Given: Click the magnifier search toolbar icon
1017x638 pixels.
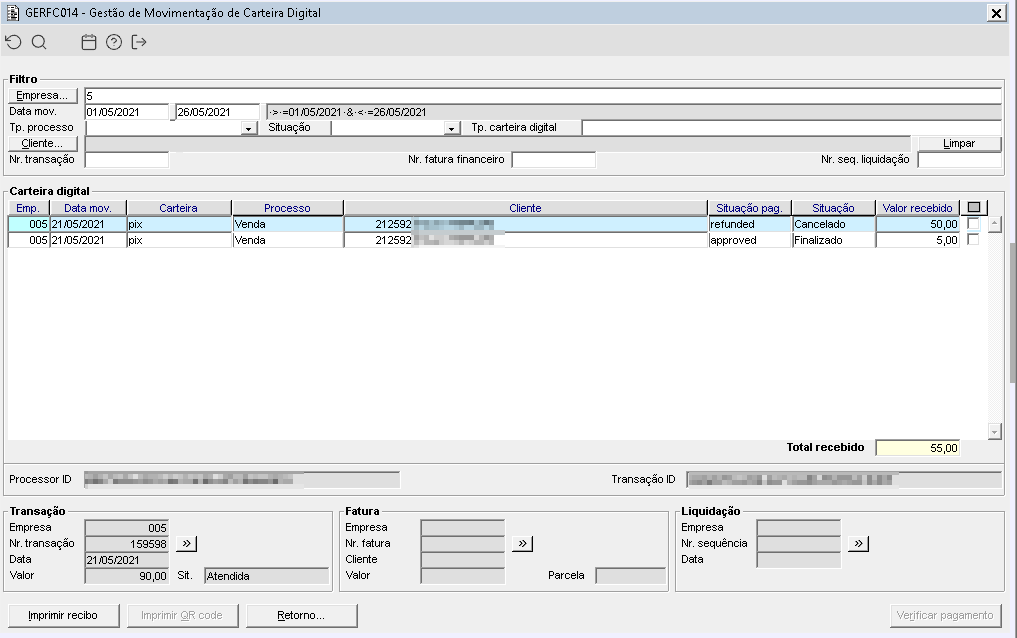Looking at the screenshot, I should (x=39, y=42).
